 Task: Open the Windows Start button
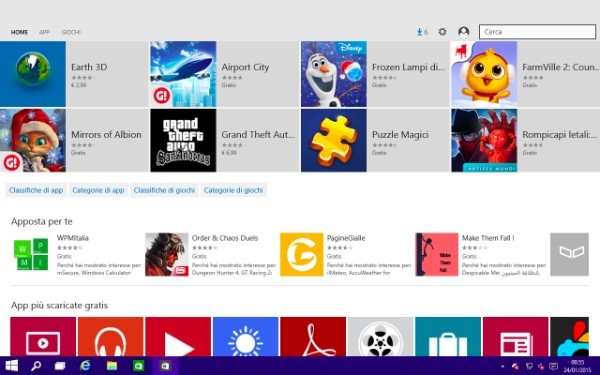pos(11,366)
